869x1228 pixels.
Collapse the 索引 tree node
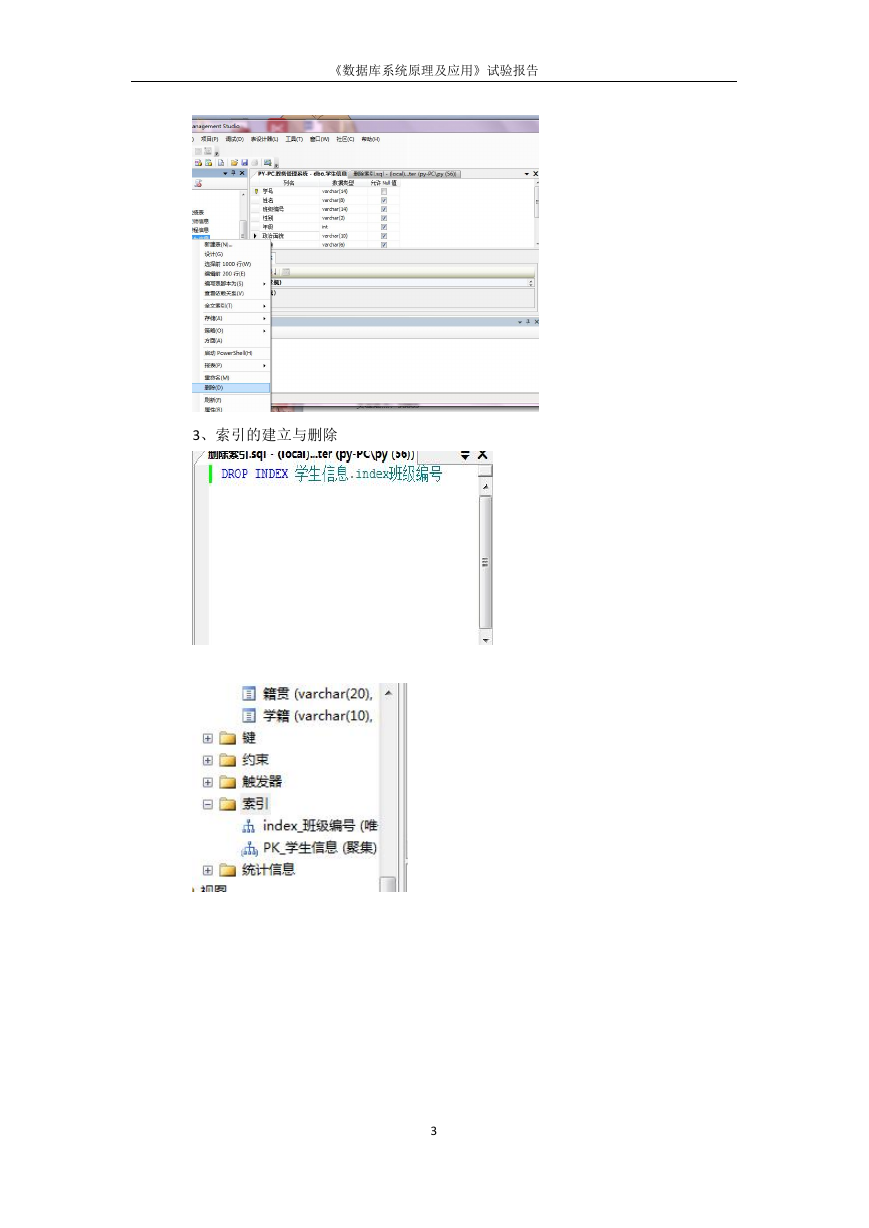pos(207,804)
